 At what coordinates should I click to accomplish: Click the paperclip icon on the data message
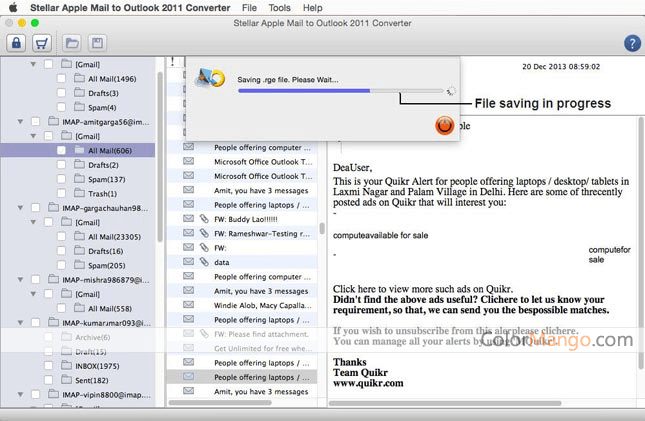[204, 262]
